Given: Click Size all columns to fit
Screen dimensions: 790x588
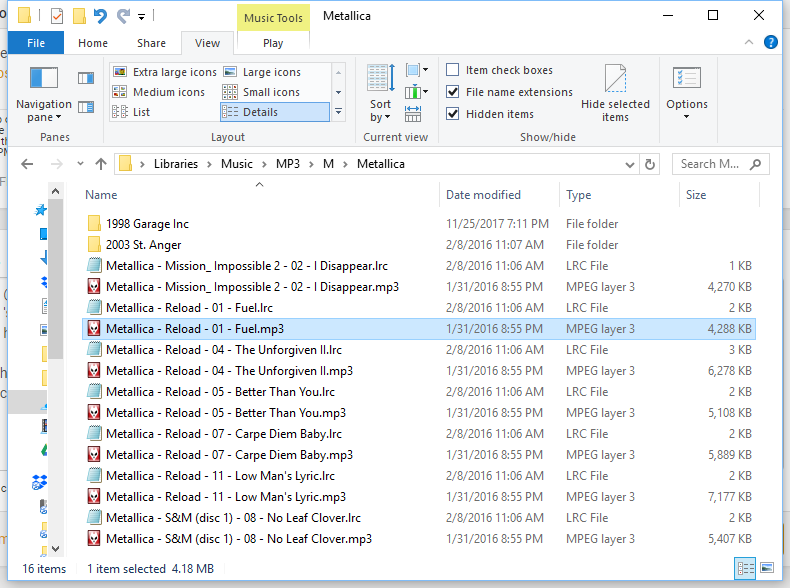Looking at the screenshot, I should click(413, 114).
